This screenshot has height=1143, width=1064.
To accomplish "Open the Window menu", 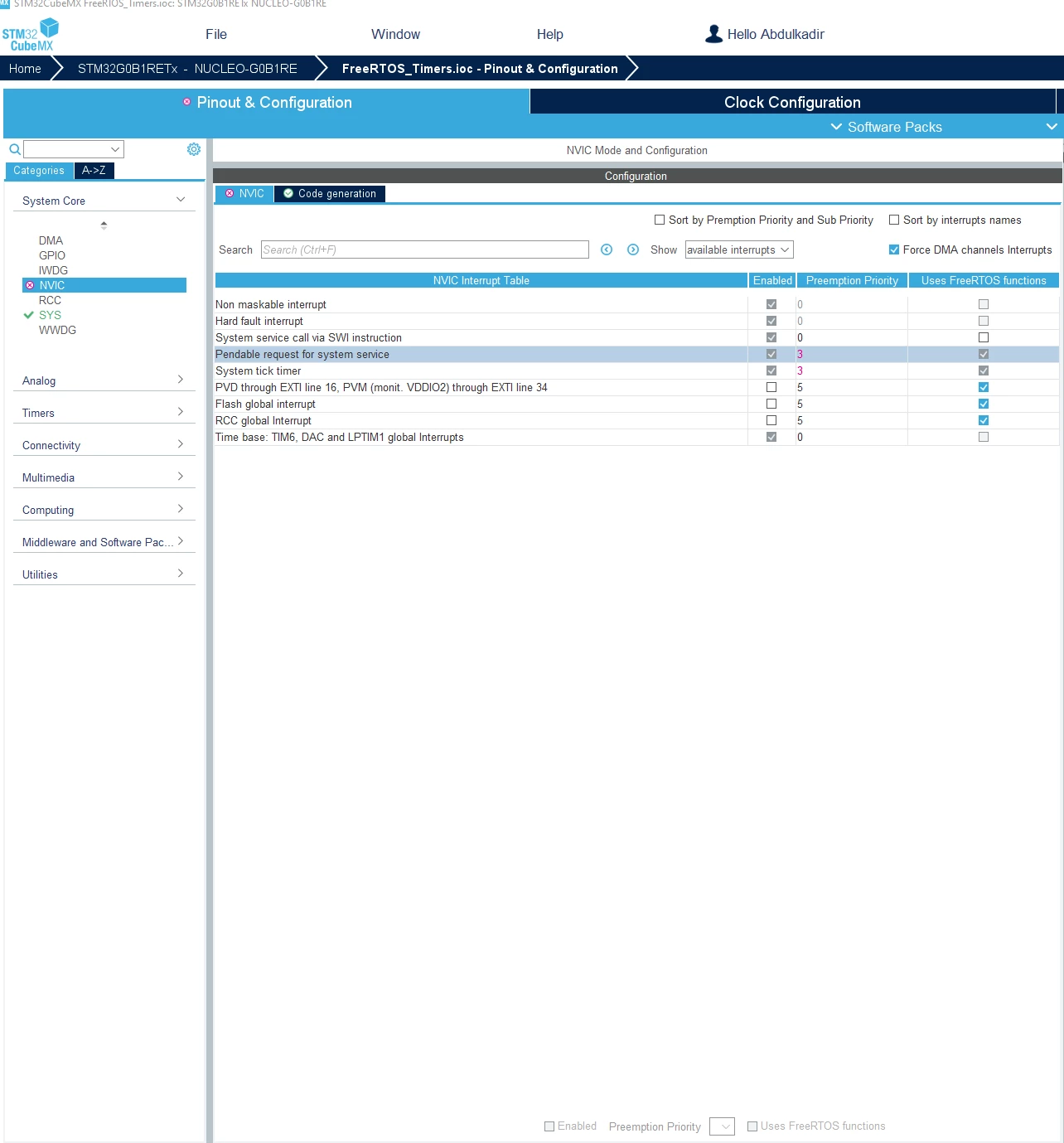I will pos(395,34).
